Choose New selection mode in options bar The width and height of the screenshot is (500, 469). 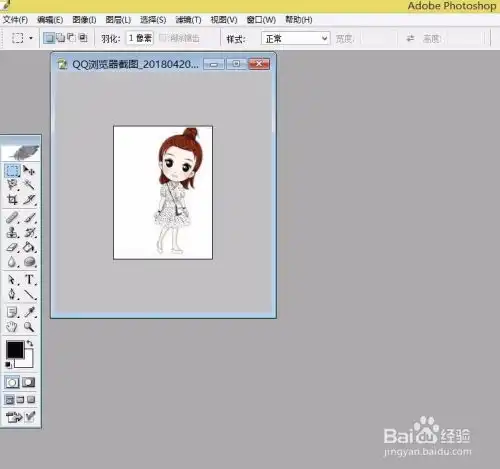click(49, 38)
